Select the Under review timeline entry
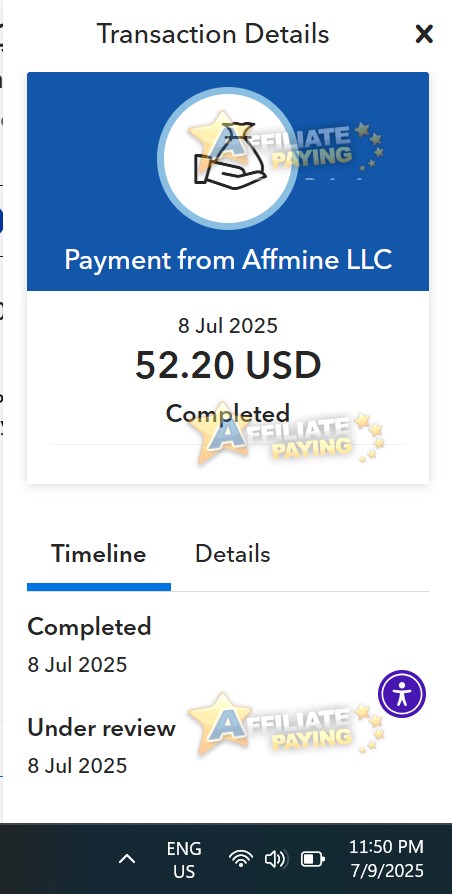Screen dimensions: 452x894 [x=101, y=746]
